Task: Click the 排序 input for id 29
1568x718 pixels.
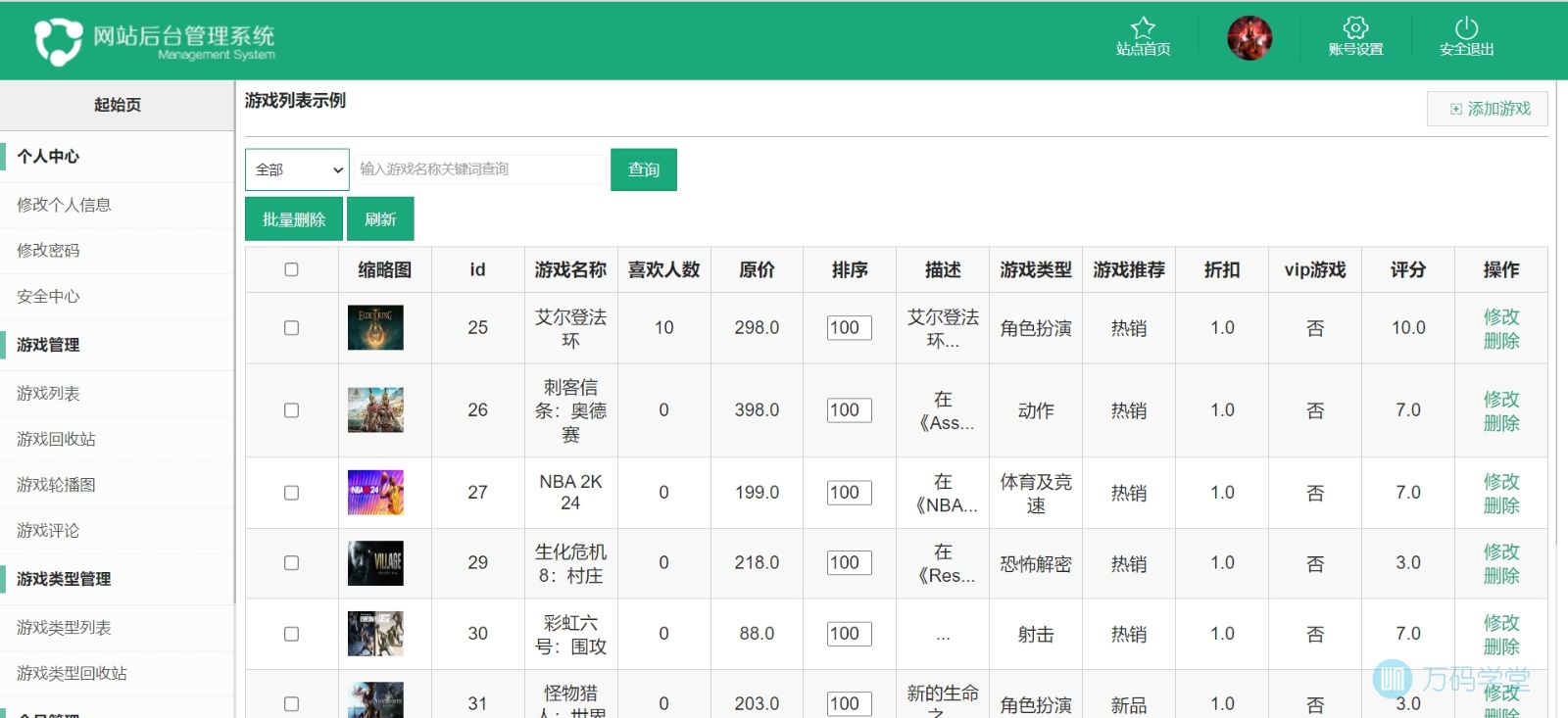Action: pos(849,563)
